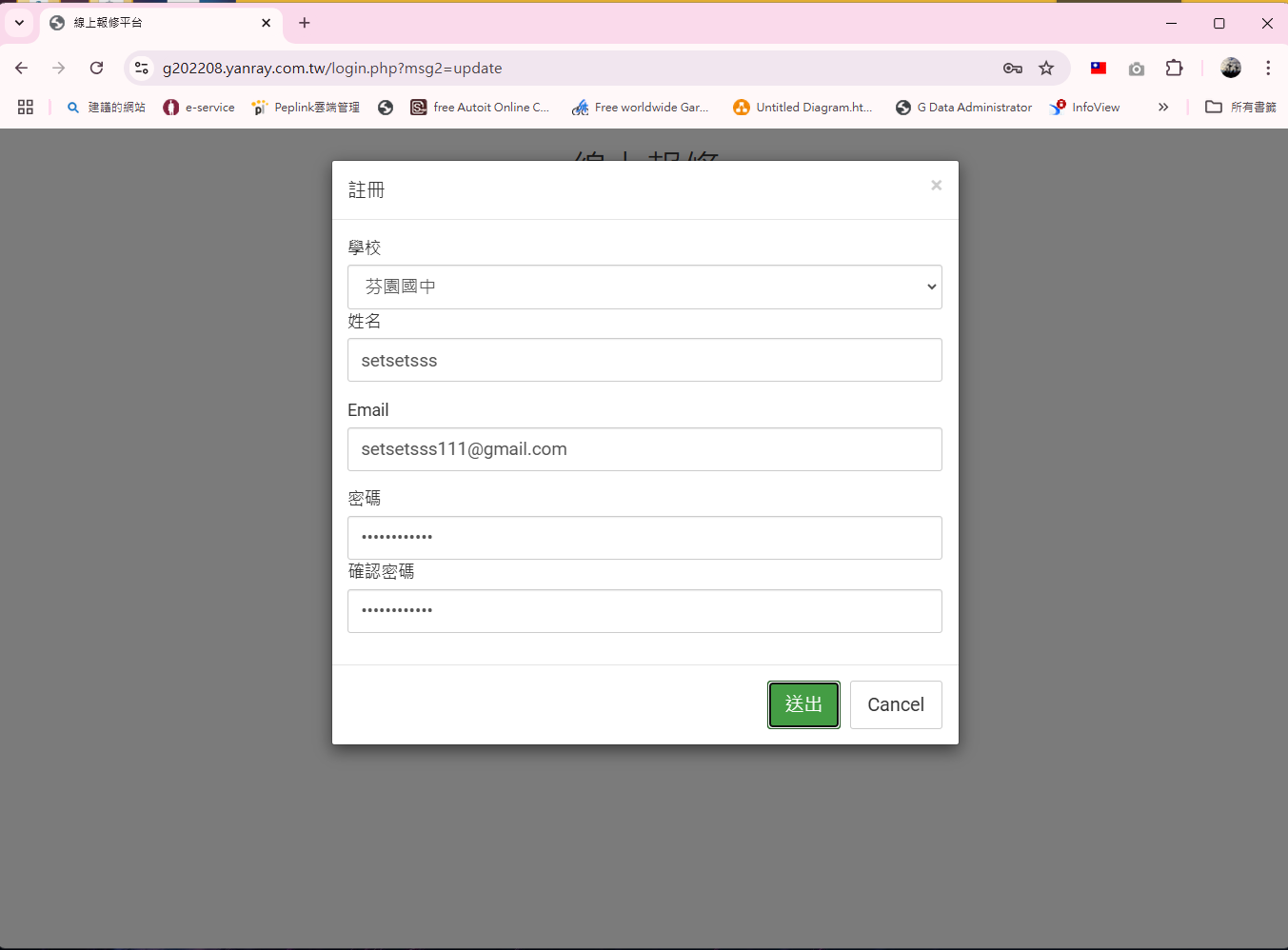Viewport: 1288px width, 950px height.
Task: Close the 註冊 dialog with the X
Action: tap(936, 186)
